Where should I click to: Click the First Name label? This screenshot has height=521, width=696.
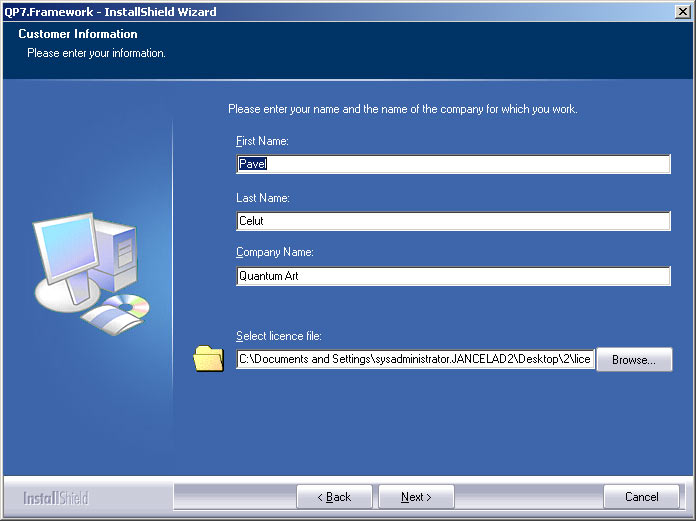click(x=262, y=141)
